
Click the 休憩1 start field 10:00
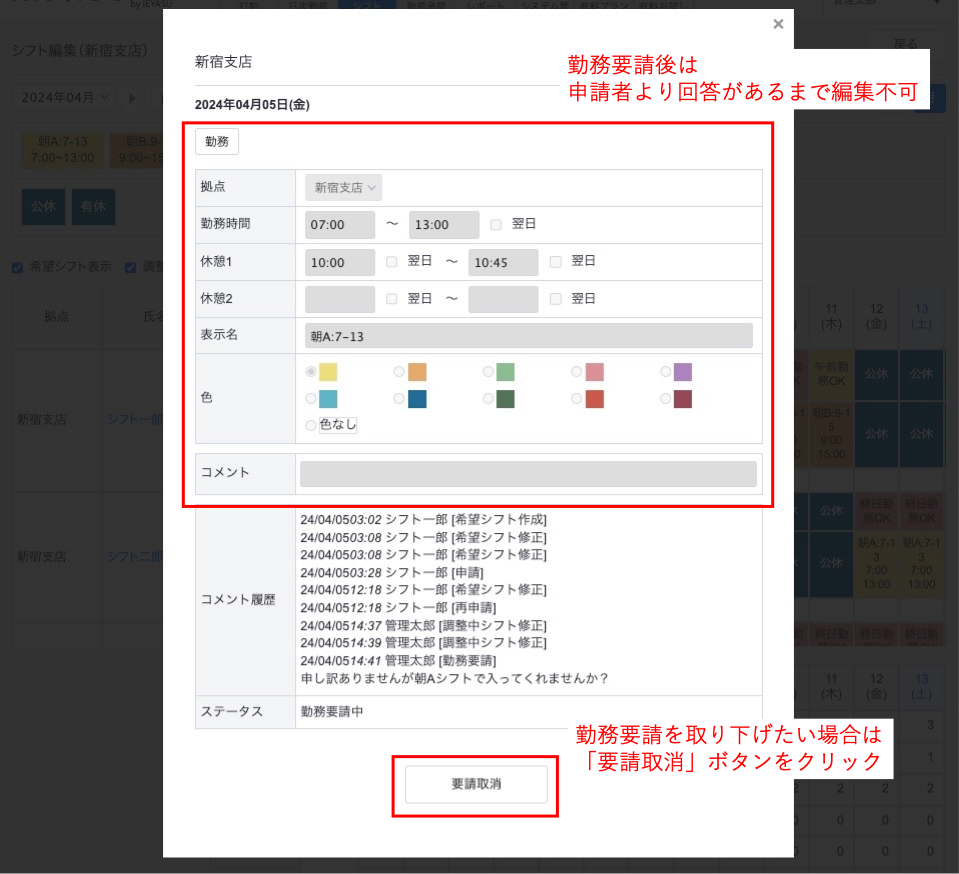point(340,262)
